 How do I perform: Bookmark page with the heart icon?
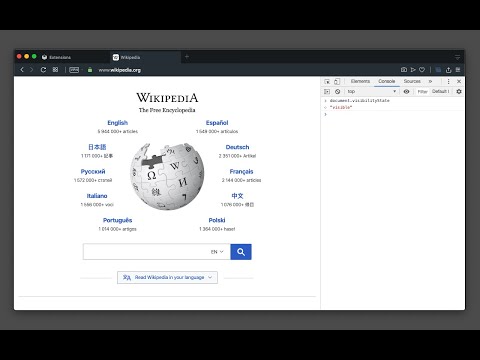(x=422, y=70)
